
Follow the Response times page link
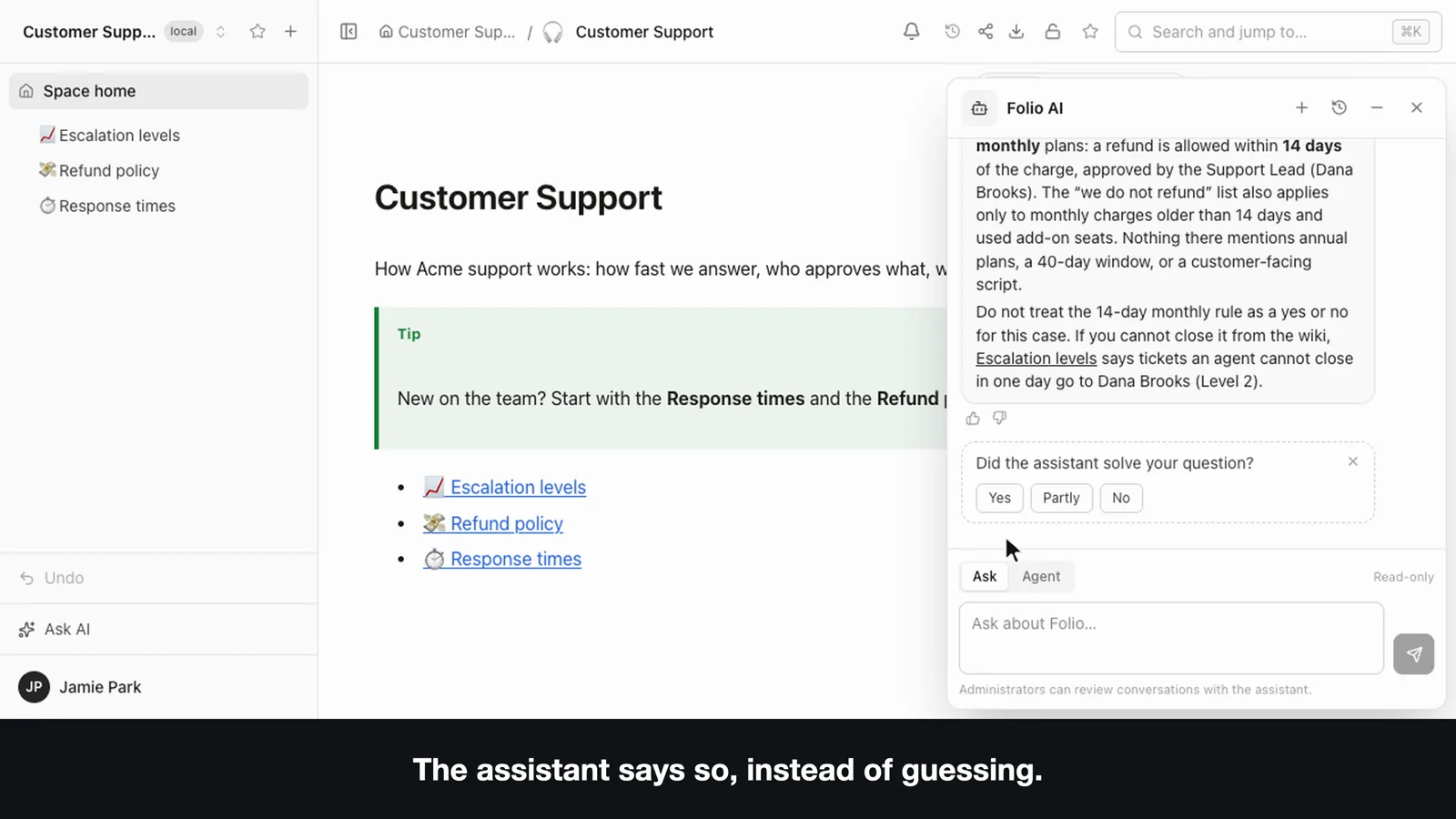click(x=502, y=559)
